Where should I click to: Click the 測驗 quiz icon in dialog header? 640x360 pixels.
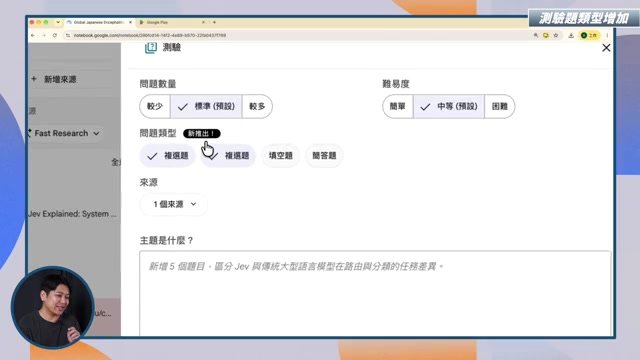pos(151,47)
